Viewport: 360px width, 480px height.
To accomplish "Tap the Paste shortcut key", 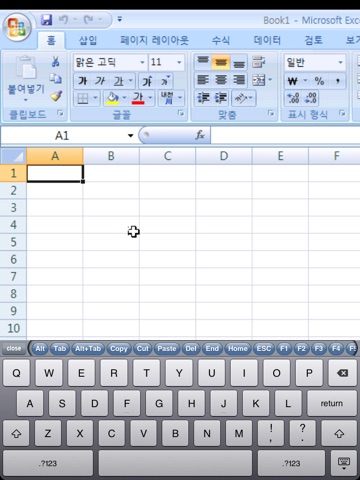I will coord(167,349).
